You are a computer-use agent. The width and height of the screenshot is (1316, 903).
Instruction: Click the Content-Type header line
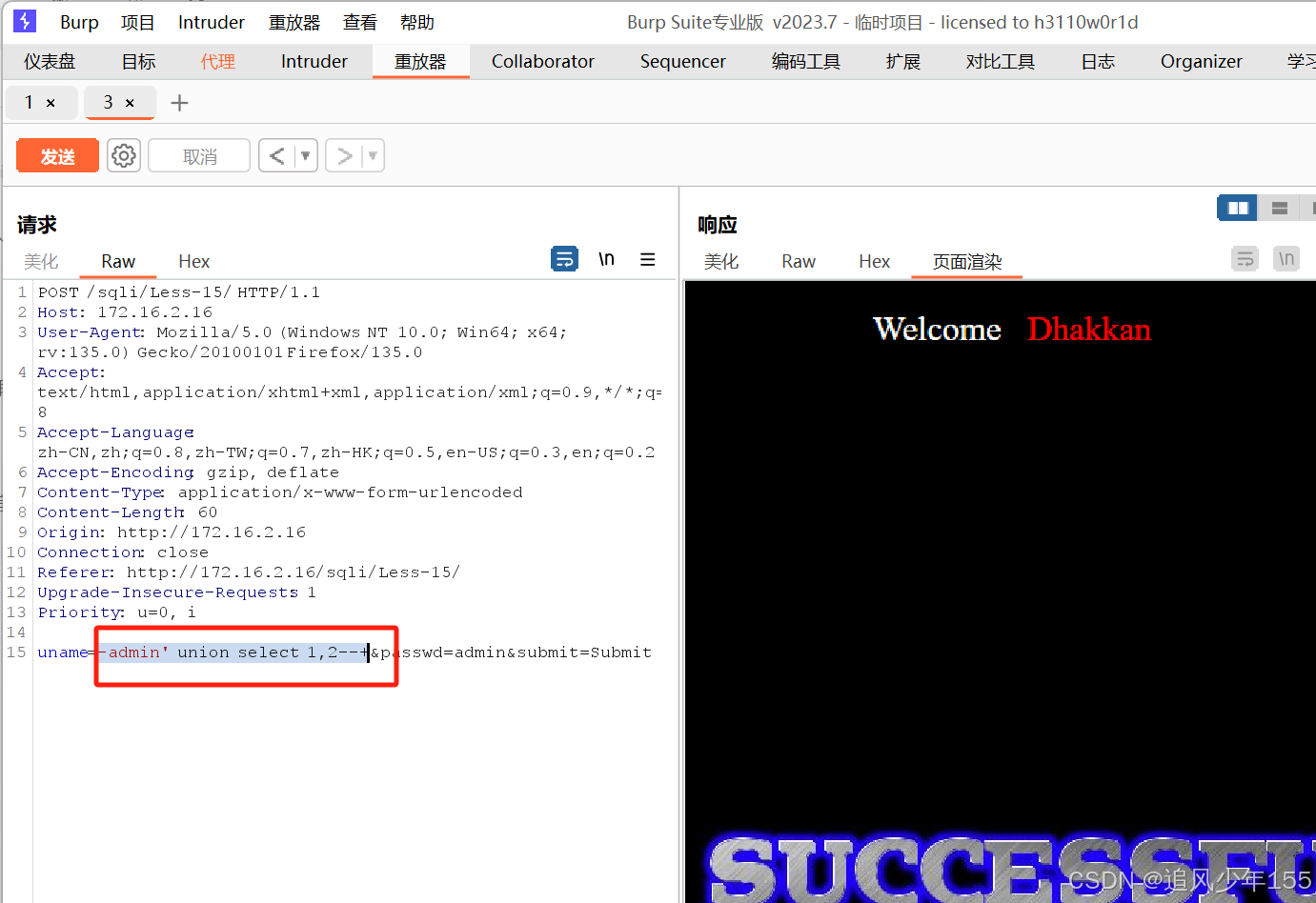coord(280,492)
